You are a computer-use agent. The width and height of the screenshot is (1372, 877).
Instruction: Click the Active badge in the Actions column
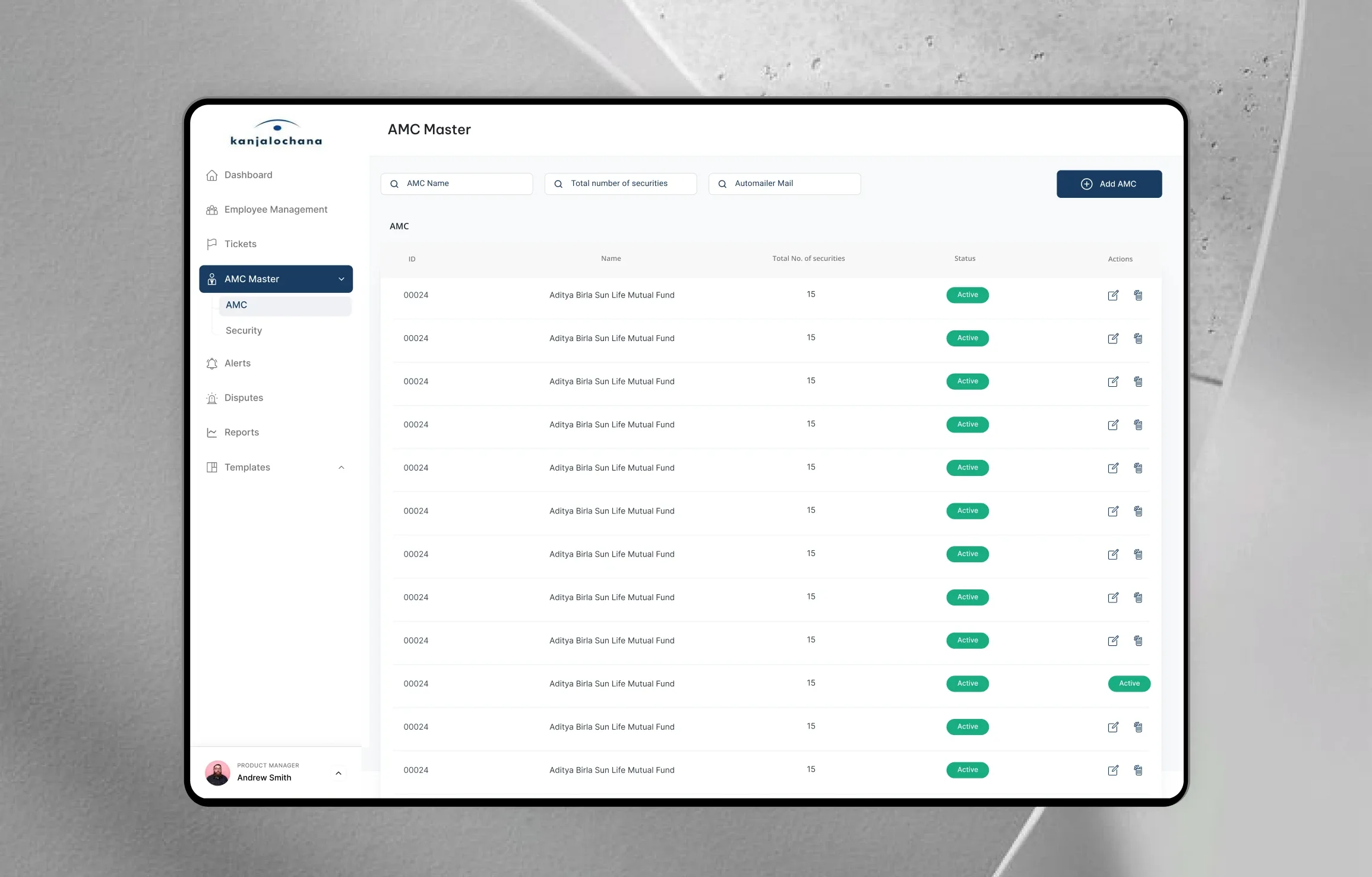click(1129, 683)
